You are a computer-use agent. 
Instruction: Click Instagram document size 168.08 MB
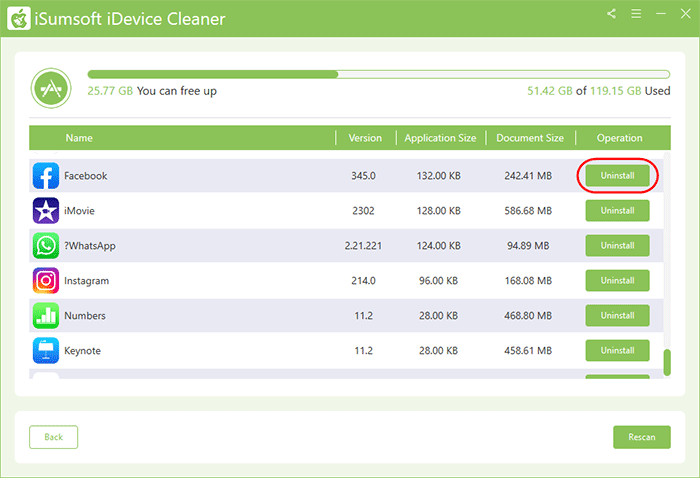(x=528, y=281)
